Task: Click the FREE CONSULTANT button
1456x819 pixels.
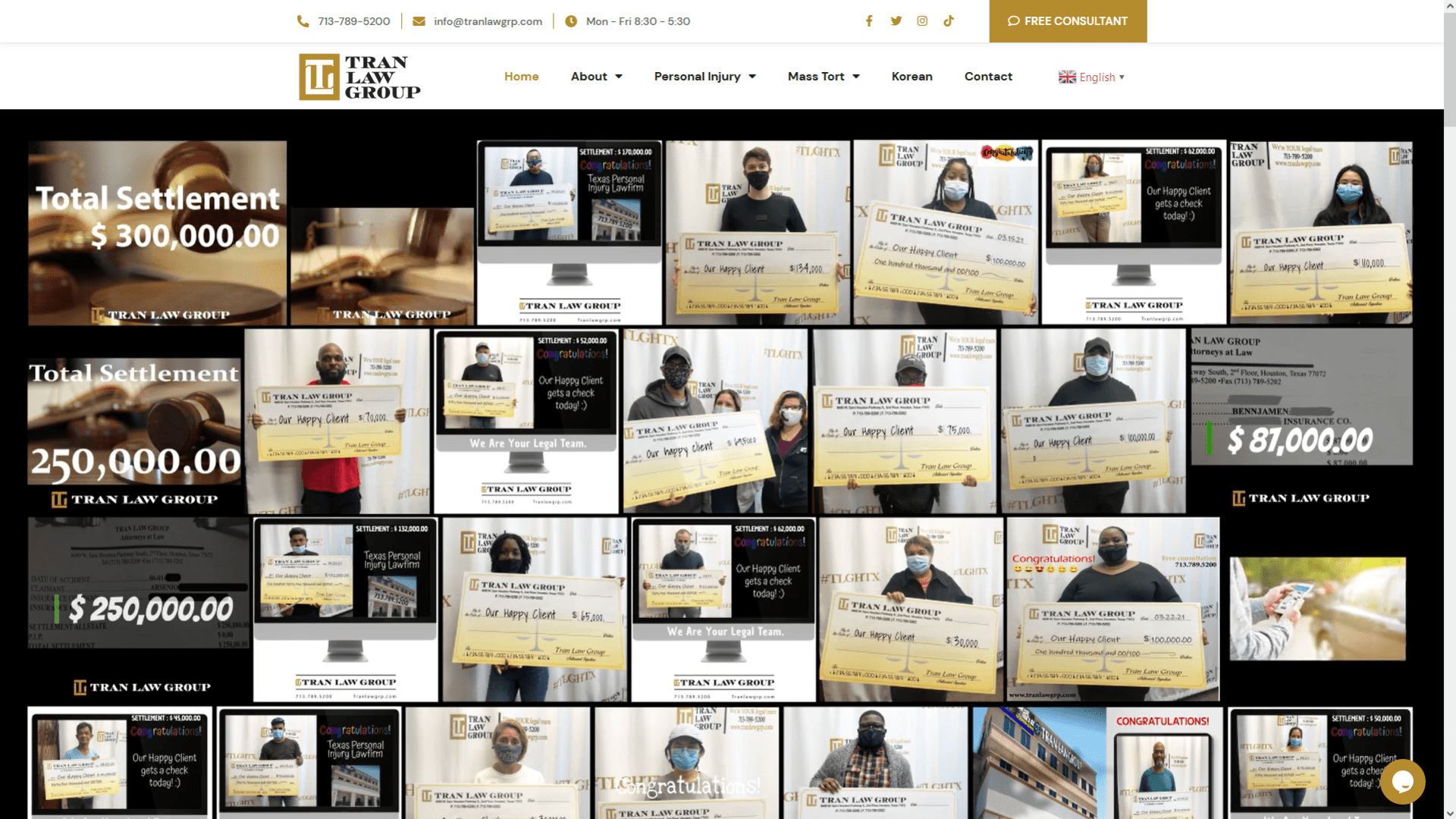Action: click(1068, 21)
